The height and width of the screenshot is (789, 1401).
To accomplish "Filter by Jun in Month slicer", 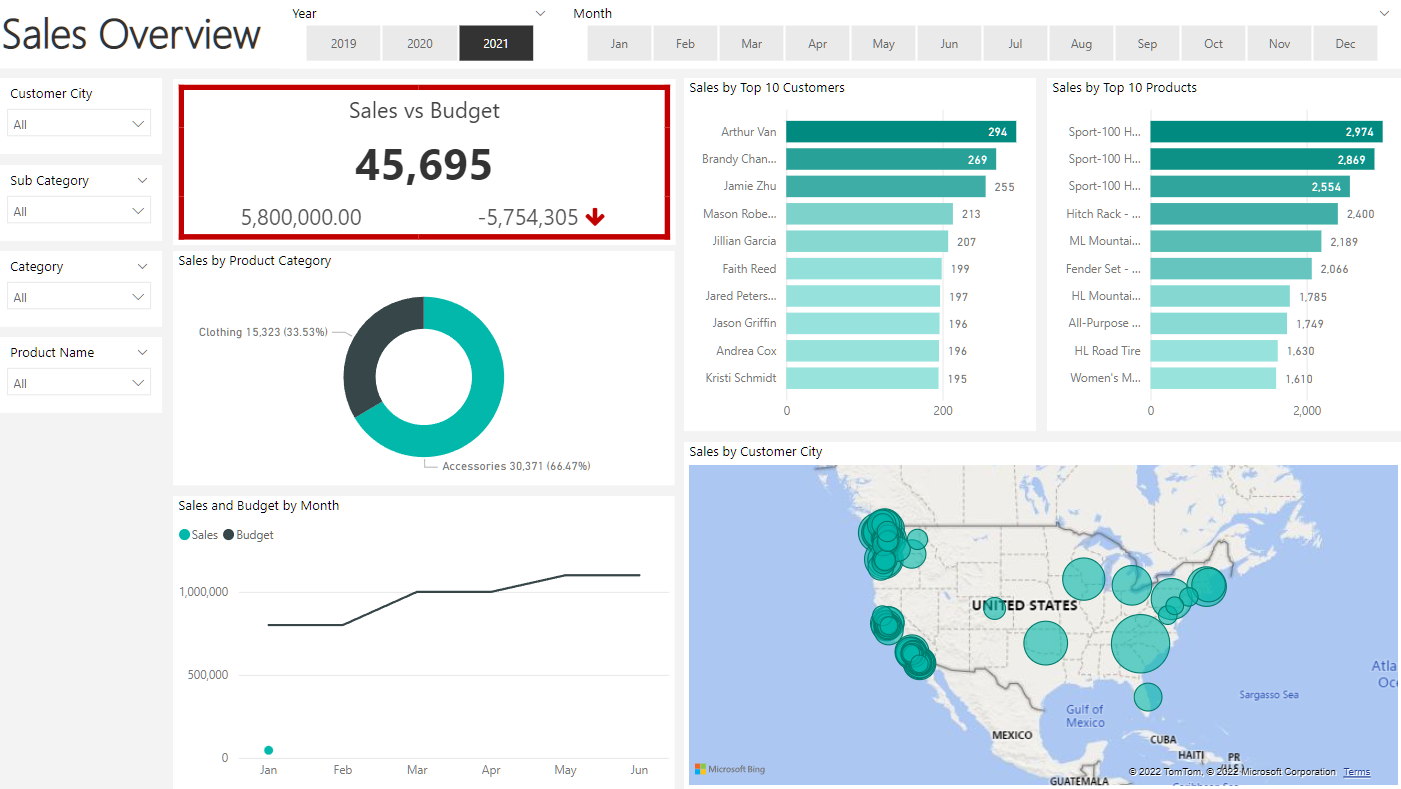I will click(950, 44).
